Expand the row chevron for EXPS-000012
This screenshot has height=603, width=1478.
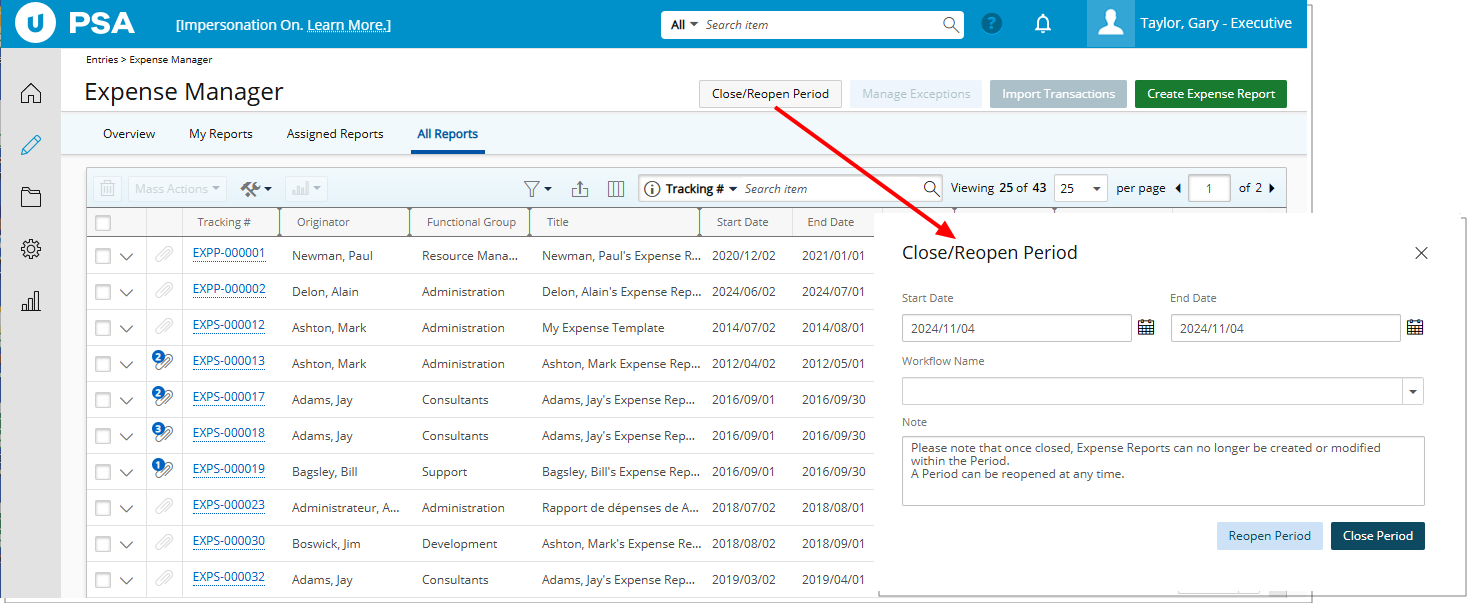[126, 329]
